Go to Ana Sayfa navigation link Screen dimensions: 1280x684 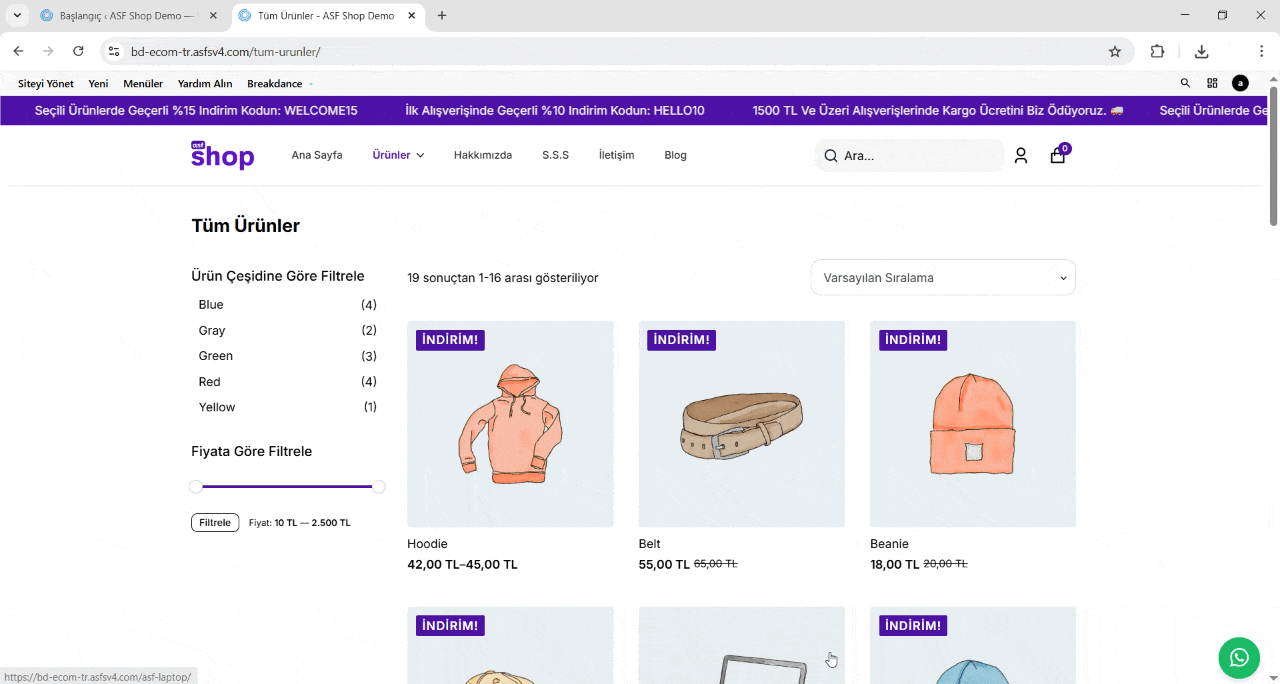tap(317, 155)
